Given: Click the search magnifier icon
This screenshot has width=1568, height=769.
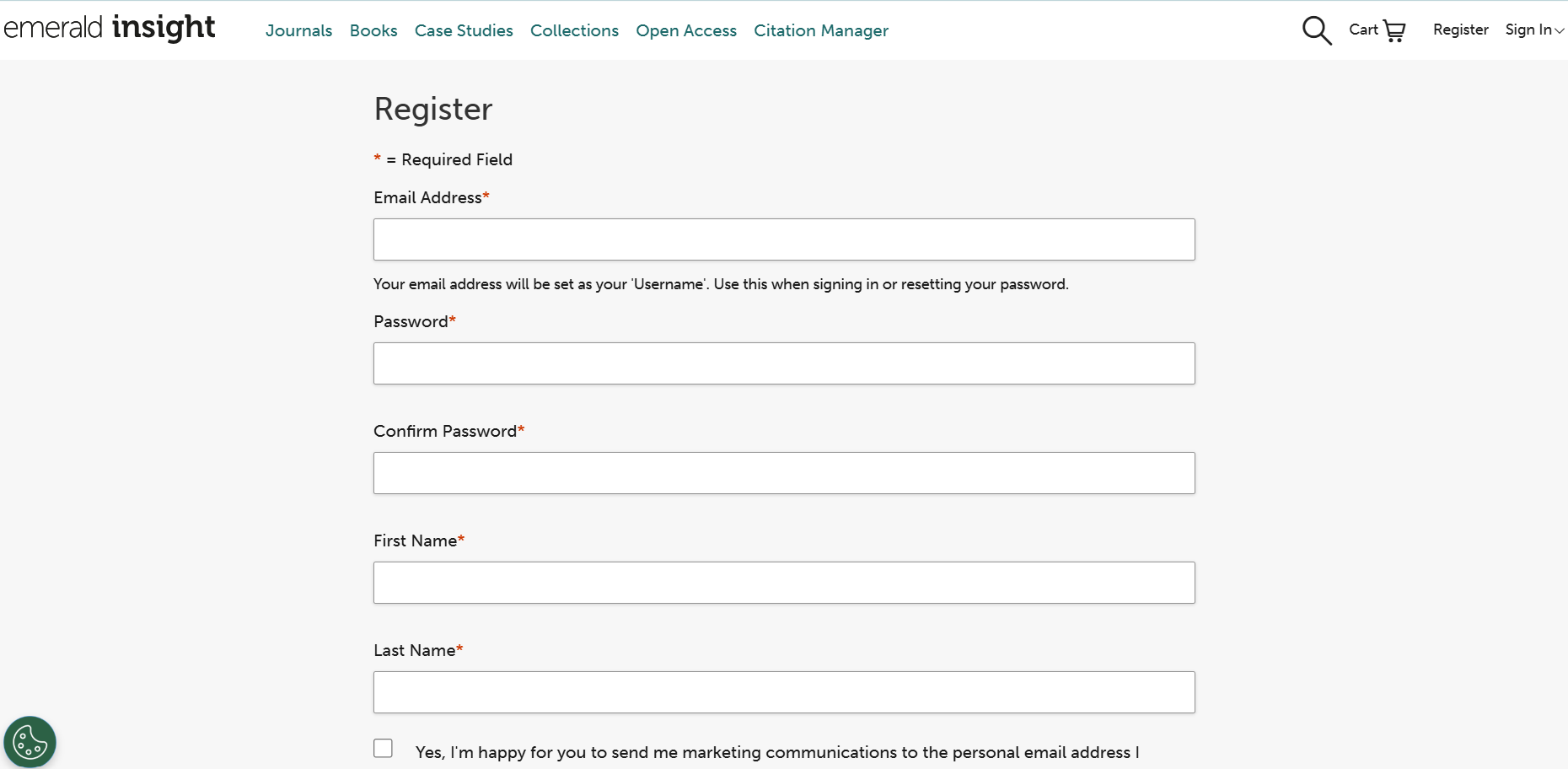Looking at the screenshot, I should click(1317, 30).
